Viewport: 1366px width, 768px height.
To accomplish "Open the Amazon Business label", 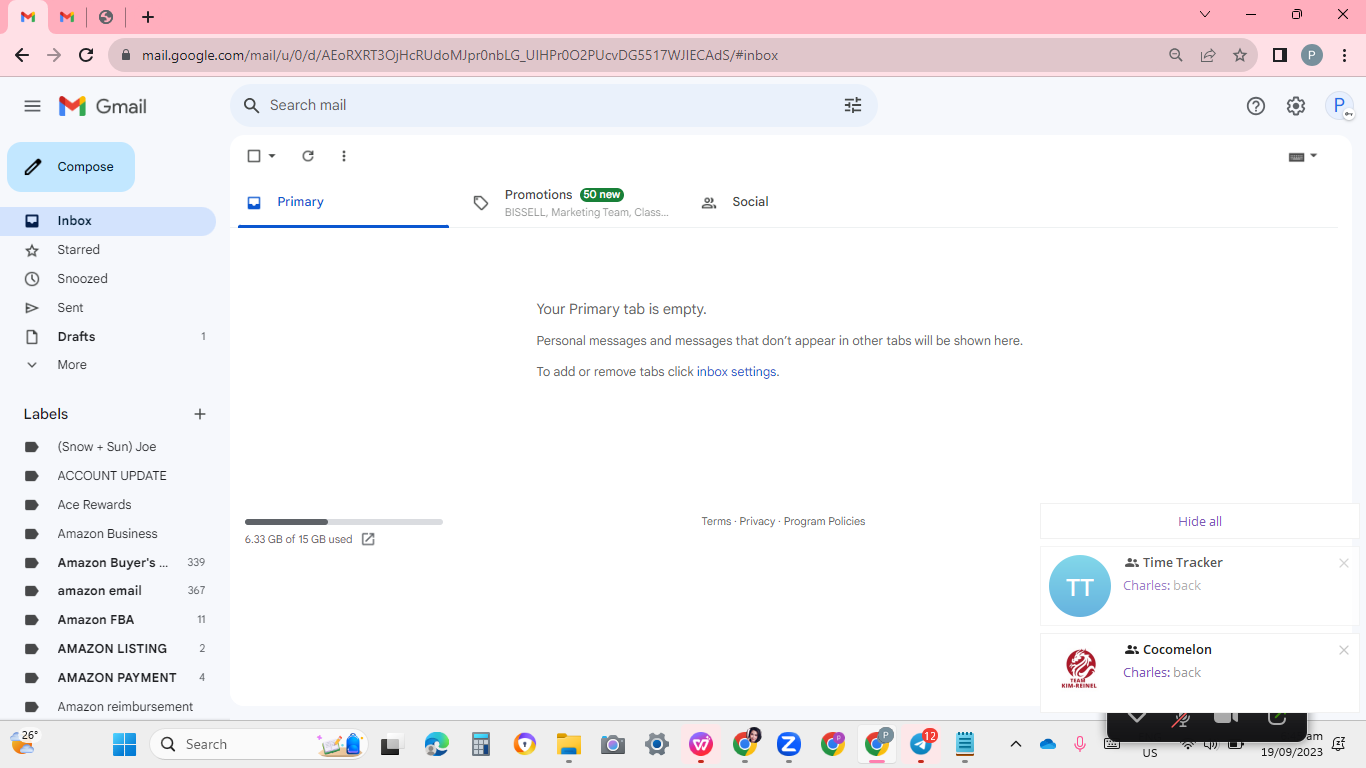I will point(108,534).
